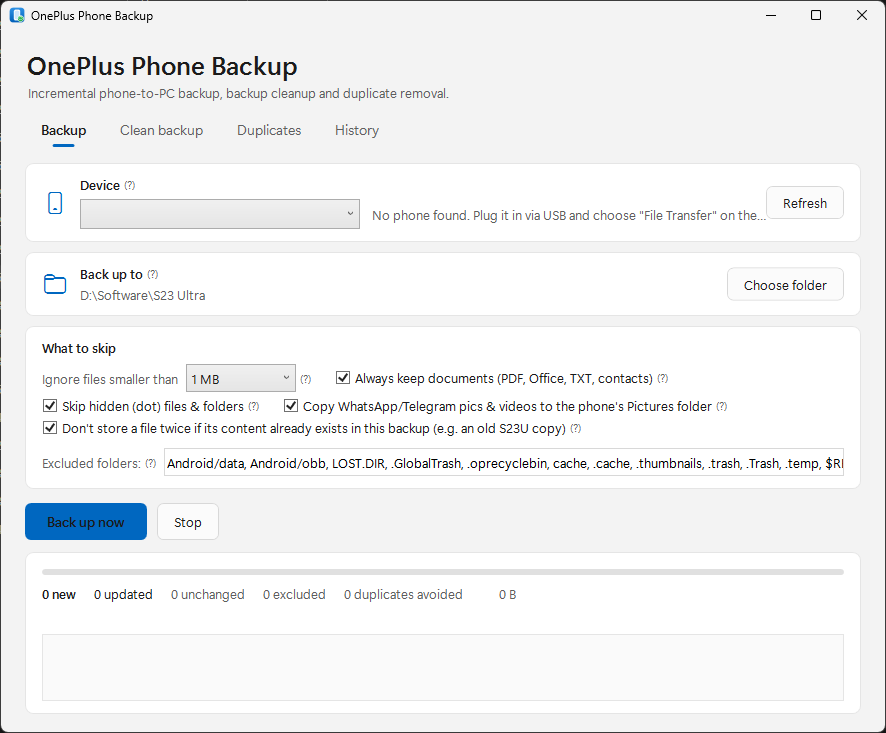The image size is (886, 733).
Task: Open the History tab
Action: (357, 131)
